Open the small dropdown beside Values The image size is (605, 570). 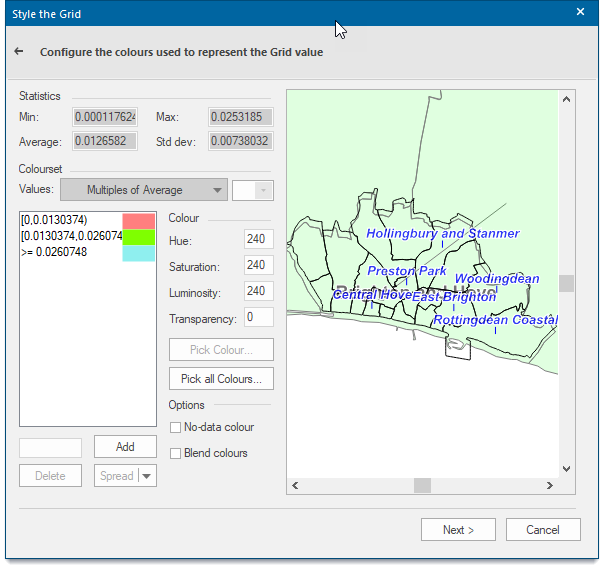click(x=253, y=190)
